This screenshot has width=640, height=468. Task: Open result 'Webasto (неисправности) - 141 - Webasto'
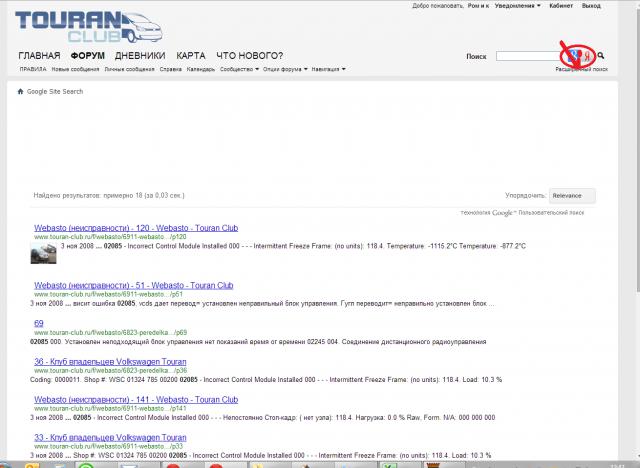click(x=136, y=400)
